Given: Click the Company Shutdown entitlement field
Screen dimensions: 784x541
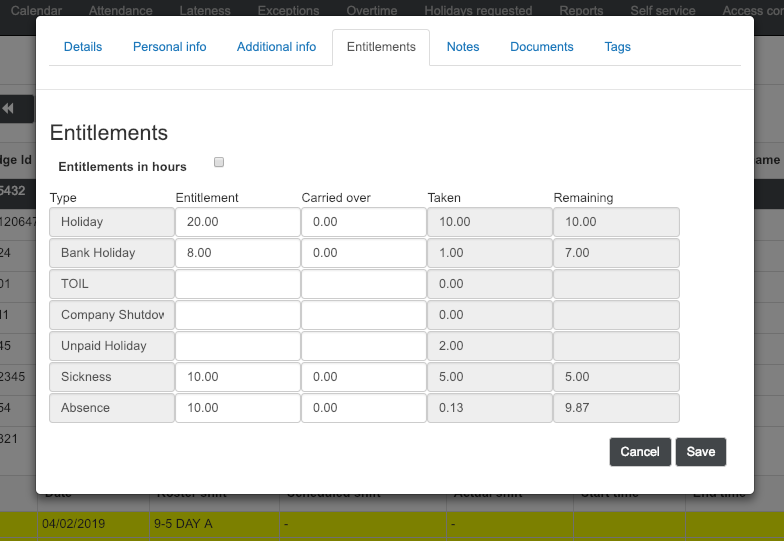Looking at the screenshot, I should (x=237, y=315).
